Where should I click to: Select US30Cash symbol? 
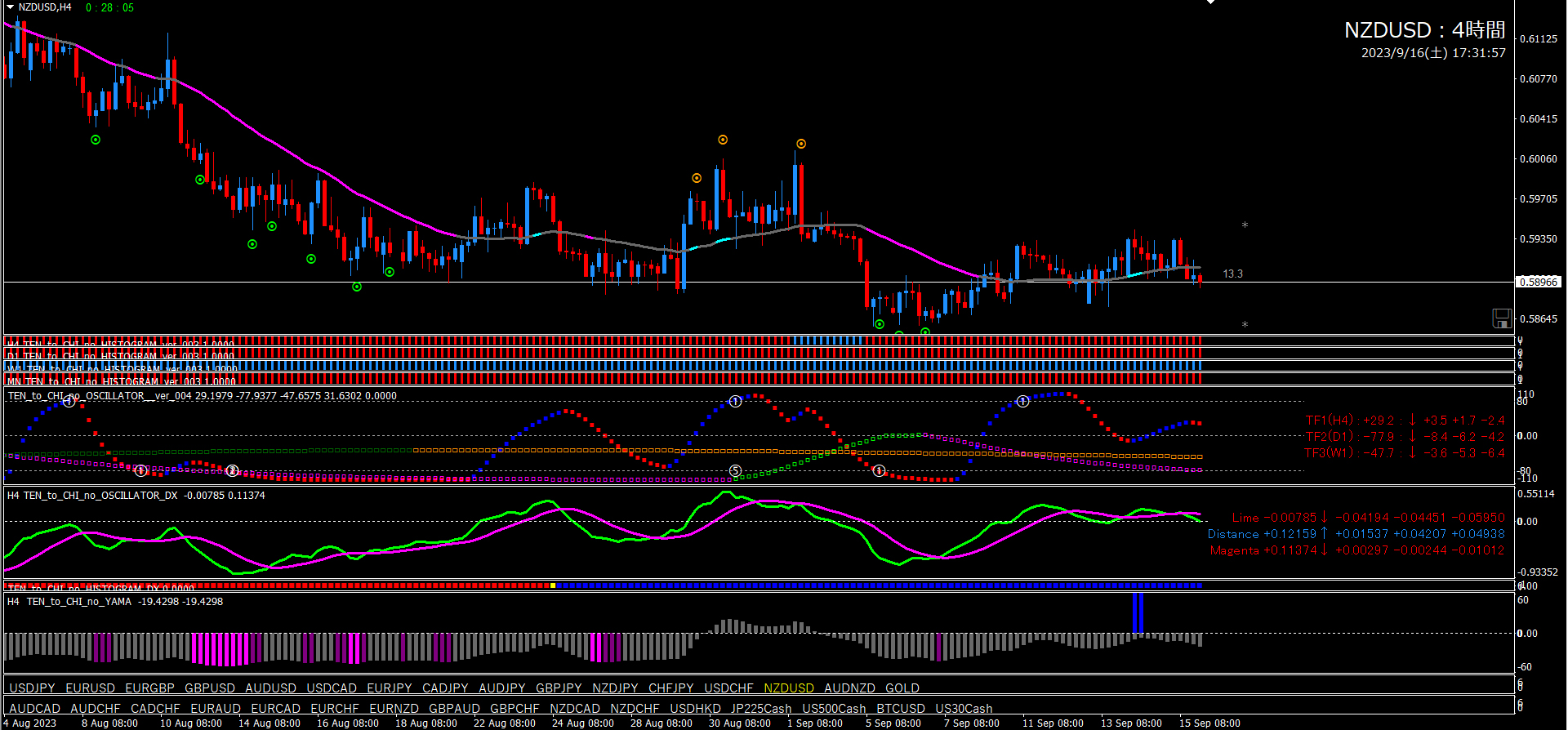pyautogui.click(x=964, y=709)
